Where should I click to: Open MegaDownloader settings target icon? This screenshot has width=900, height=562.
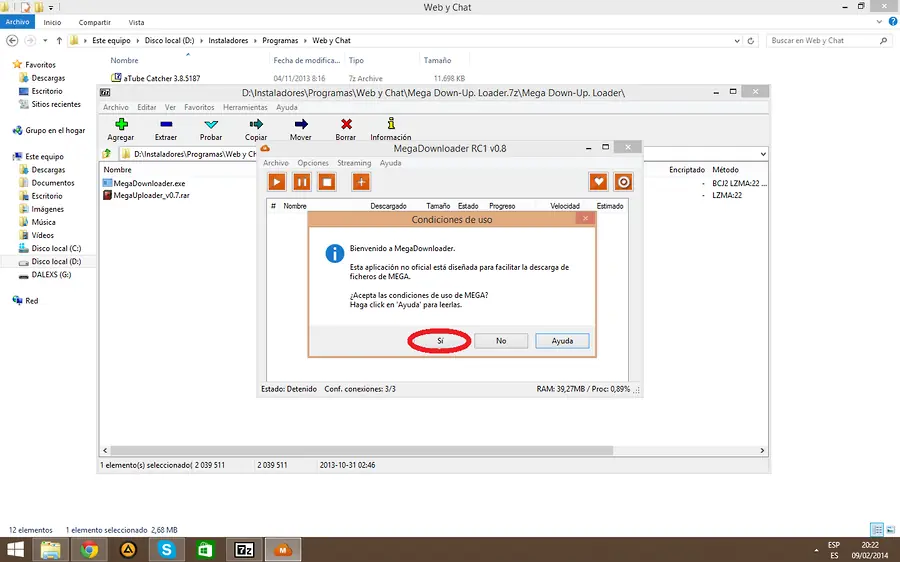pos(623,182)
